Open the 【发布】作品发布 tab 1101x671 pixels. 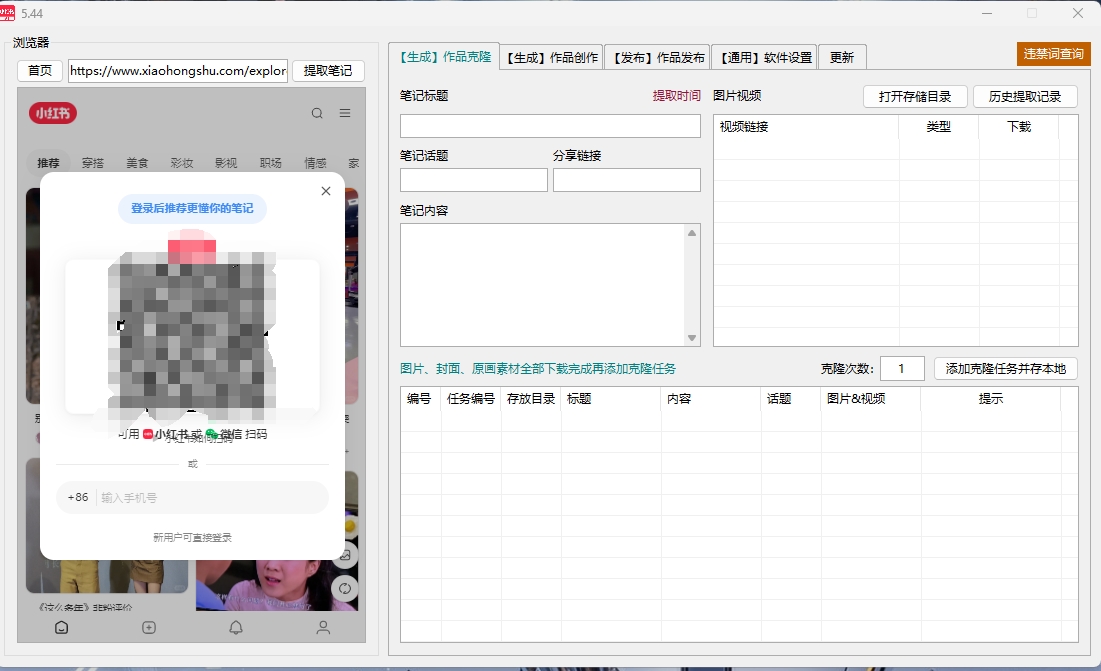pos(658,58)
